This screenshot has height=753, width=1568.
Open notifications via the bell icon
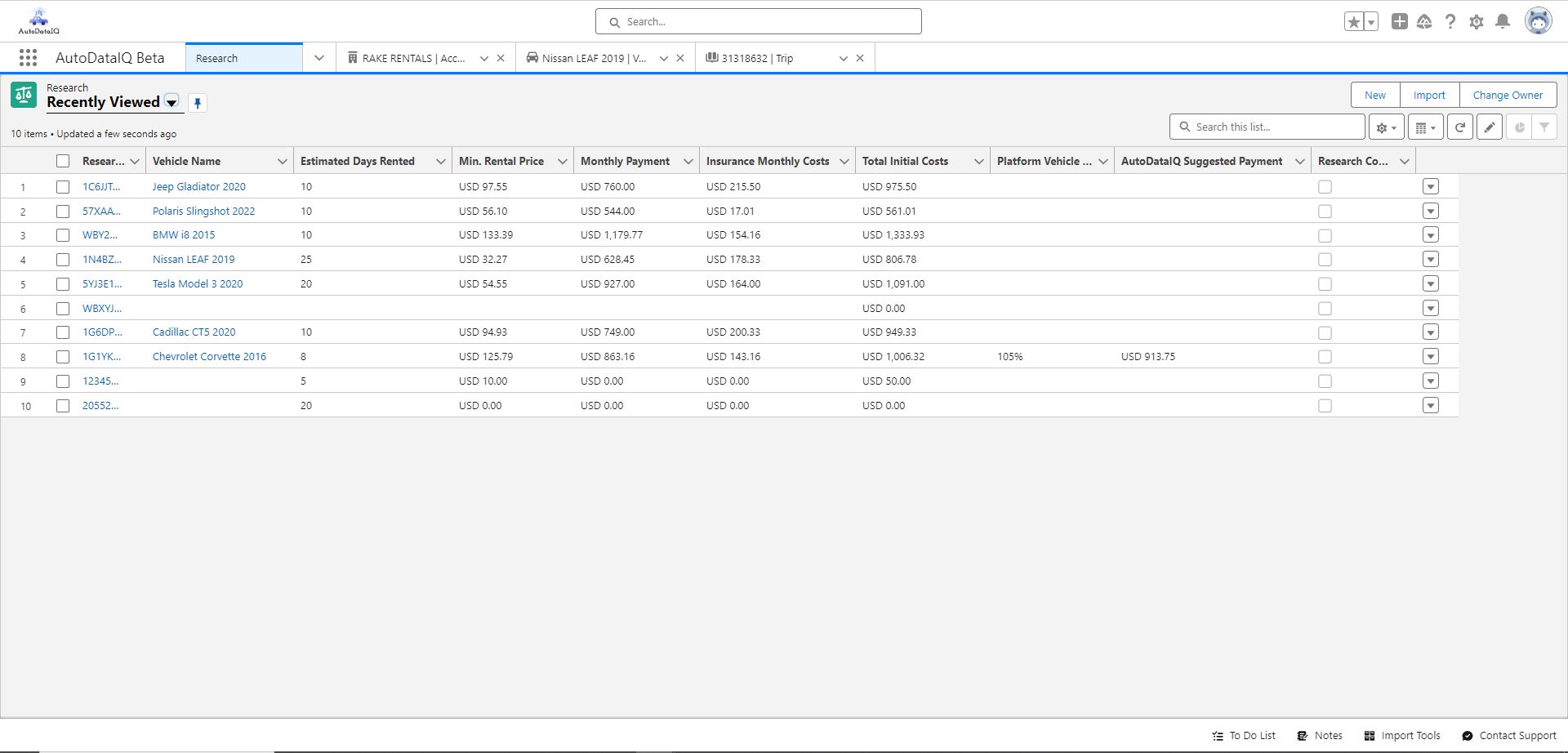(x=1503, y=21)
